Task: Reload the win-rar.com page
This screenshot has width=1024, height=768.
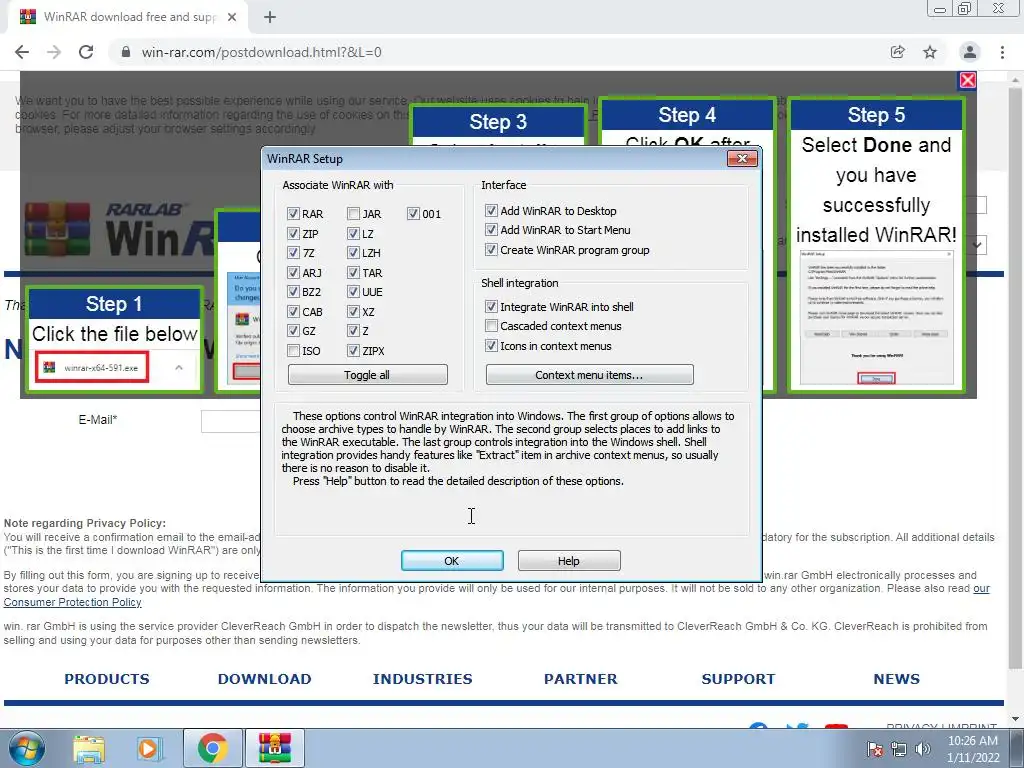Action: [x=86, y=52]
